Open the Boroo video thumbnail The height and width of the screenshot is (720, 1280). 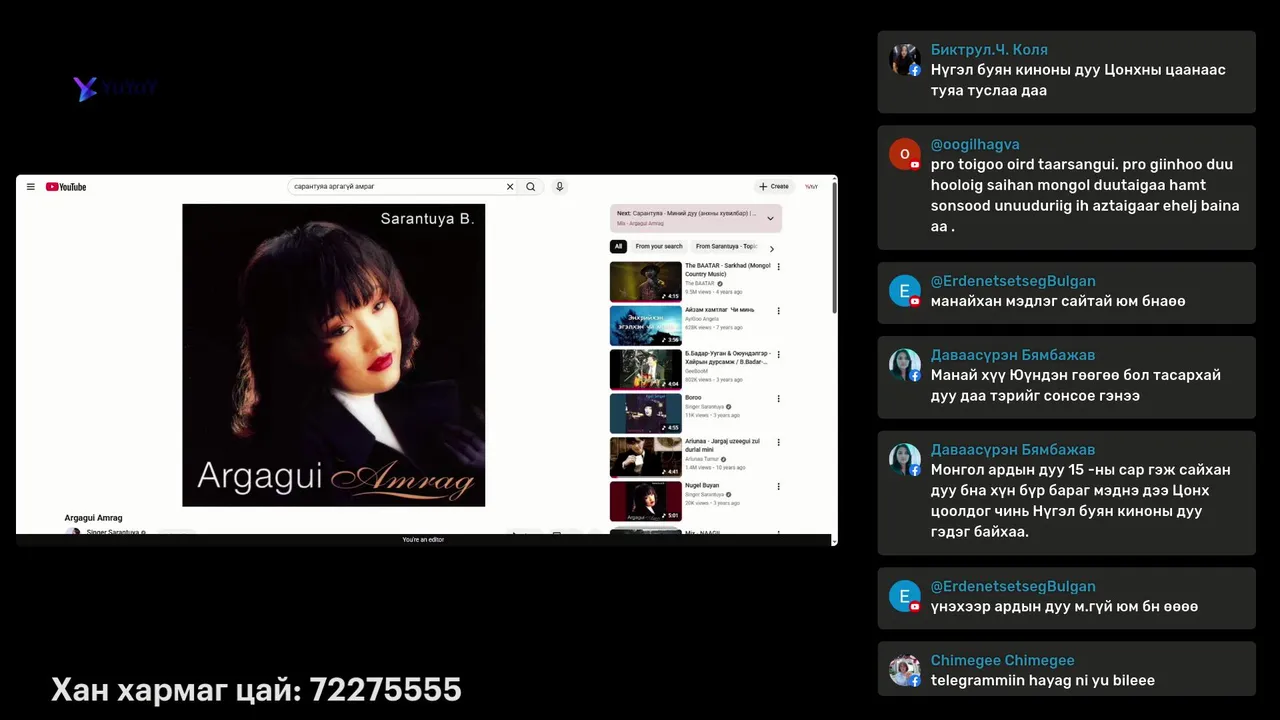coord(646,414)
